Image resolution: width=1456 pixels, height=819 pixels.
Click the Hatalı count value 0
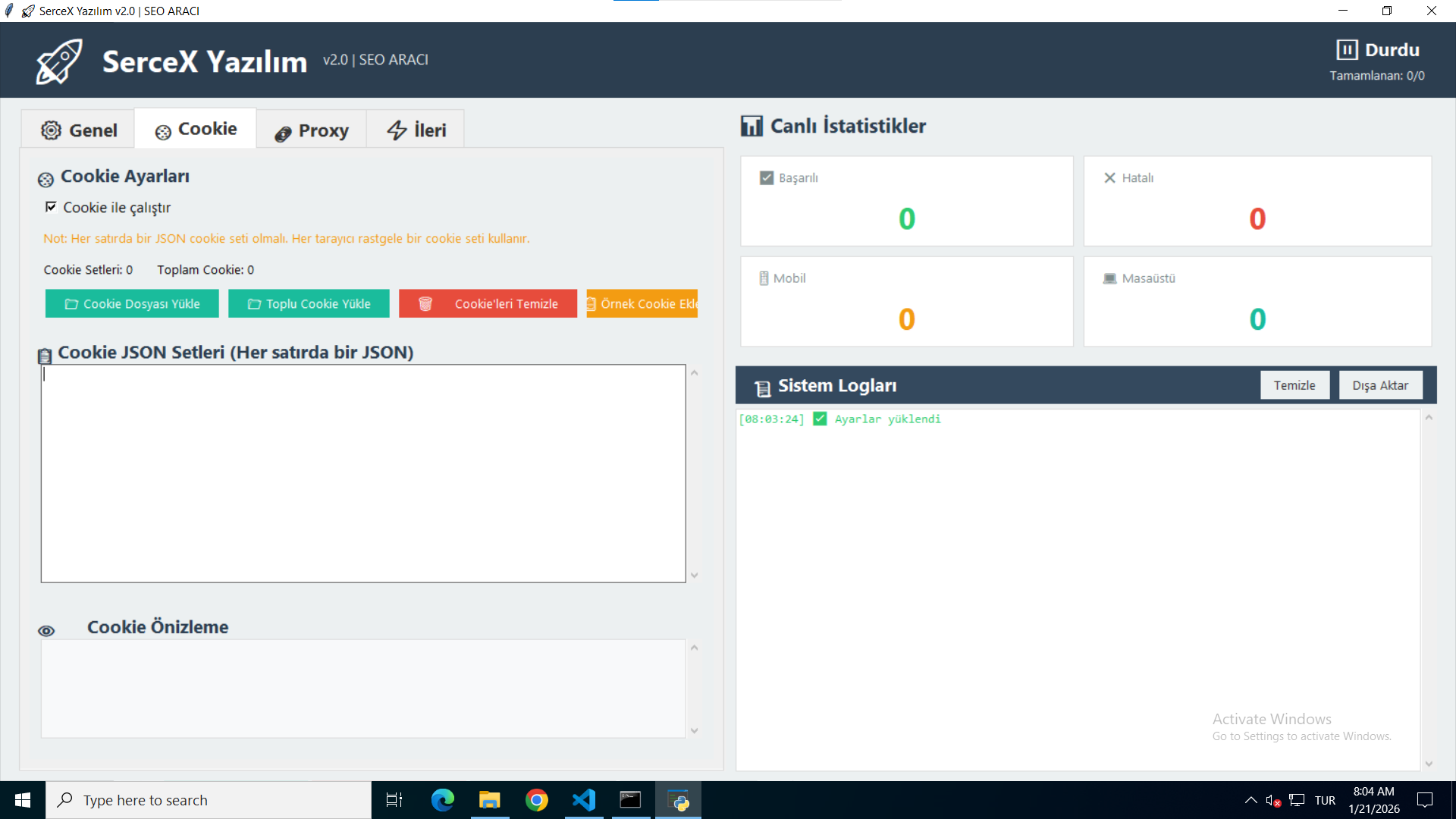[x=1257, y=218]
